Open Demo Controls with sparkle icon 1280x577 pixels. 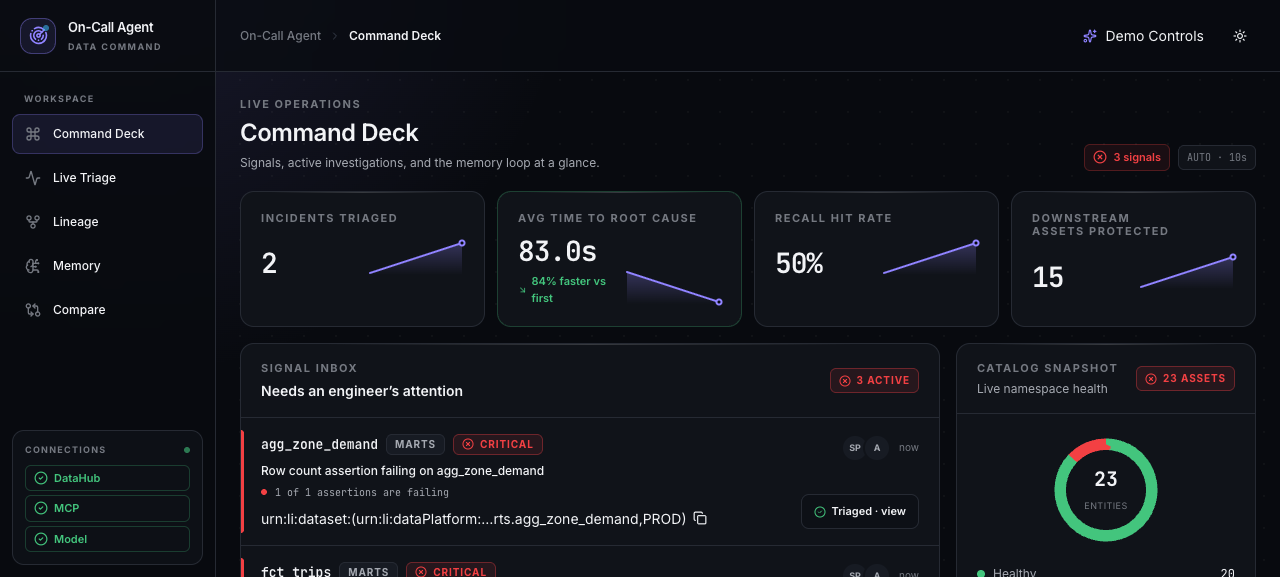coord(1143,36)
